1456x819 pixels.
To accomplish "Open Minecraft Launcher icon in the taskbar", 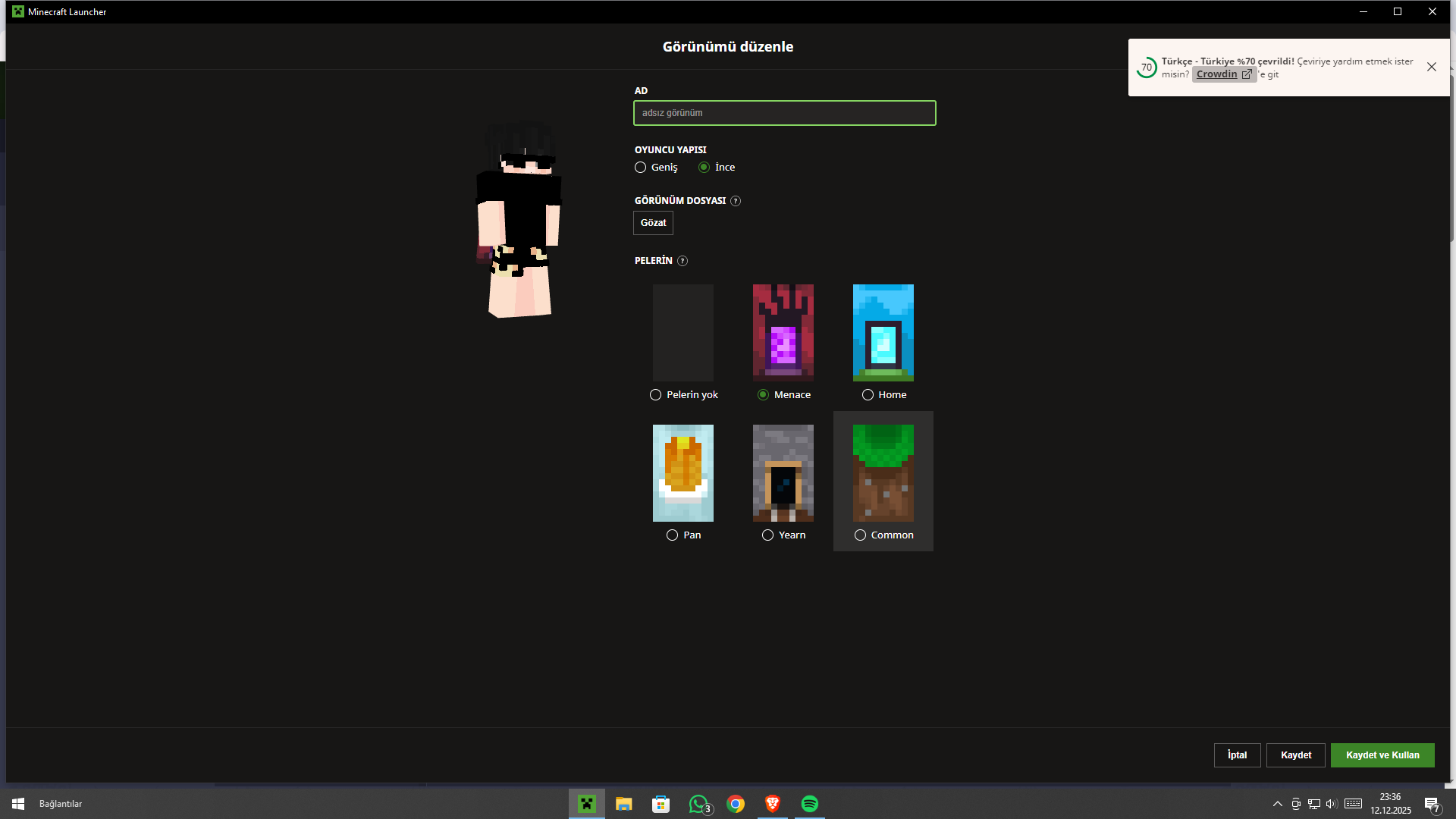I will coord(587,804).
